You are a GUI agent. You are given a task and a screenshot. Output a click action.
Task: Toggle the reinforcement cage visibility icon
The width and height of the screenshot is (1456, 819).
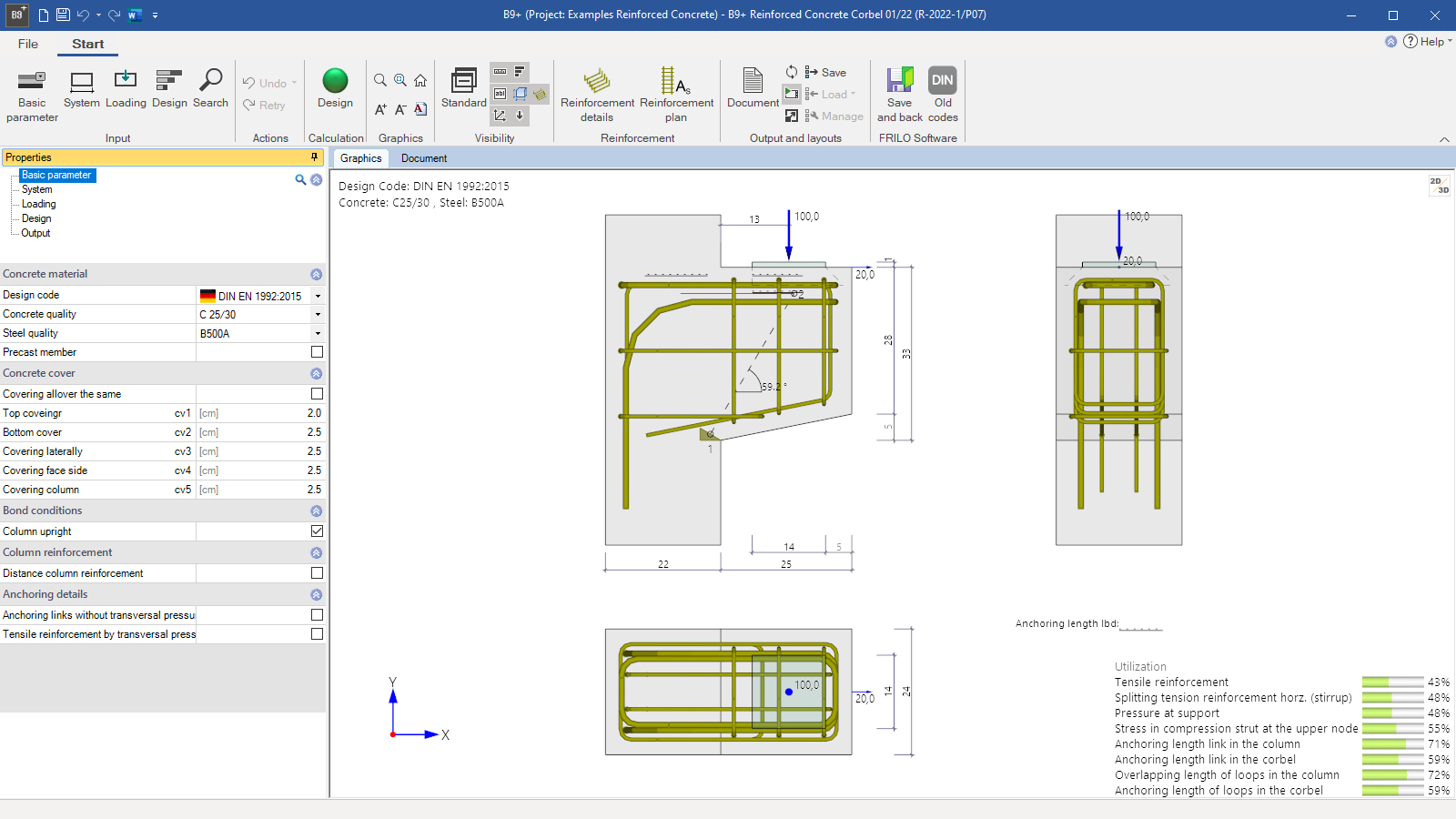(541, 94)
